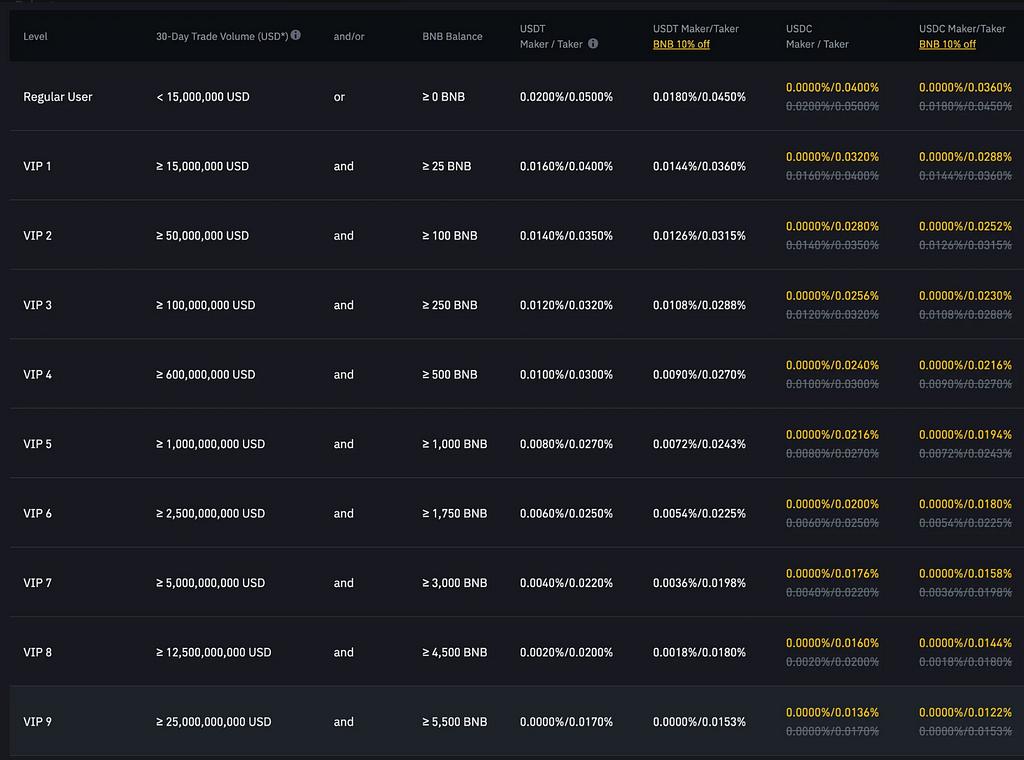Click the '≥ 3,000 BNB' balance cell
1024x760 pixels.
pyautogui.click(x=455, y=583)
